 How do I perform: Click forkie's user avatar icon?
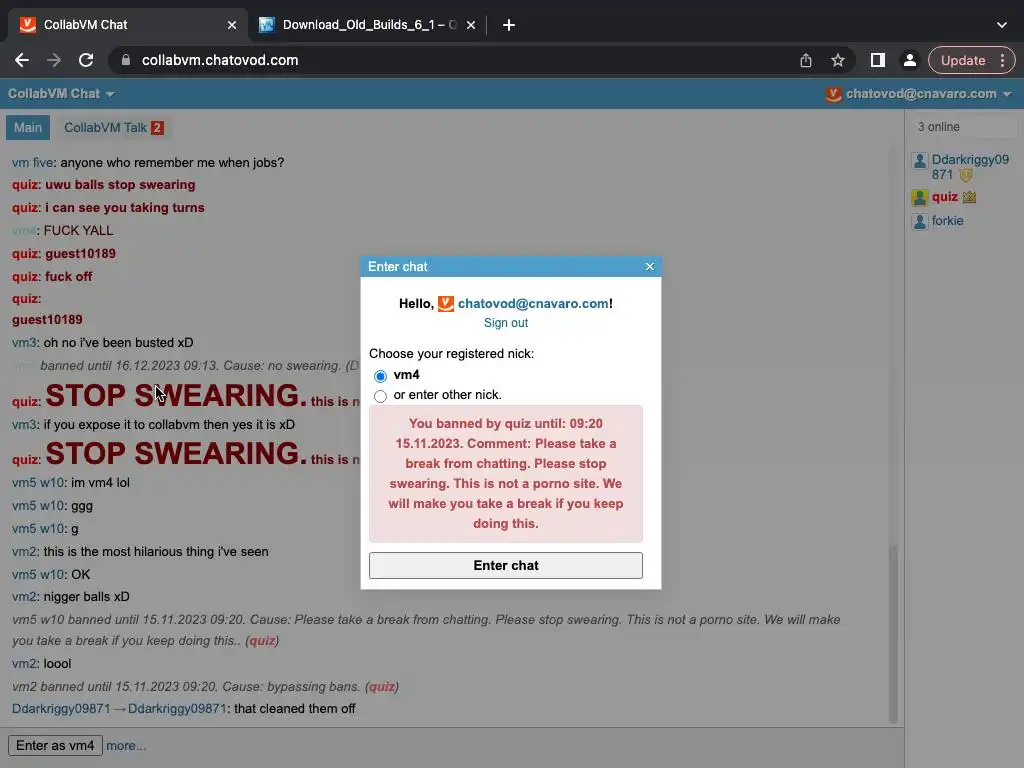(x=920, y=221)
